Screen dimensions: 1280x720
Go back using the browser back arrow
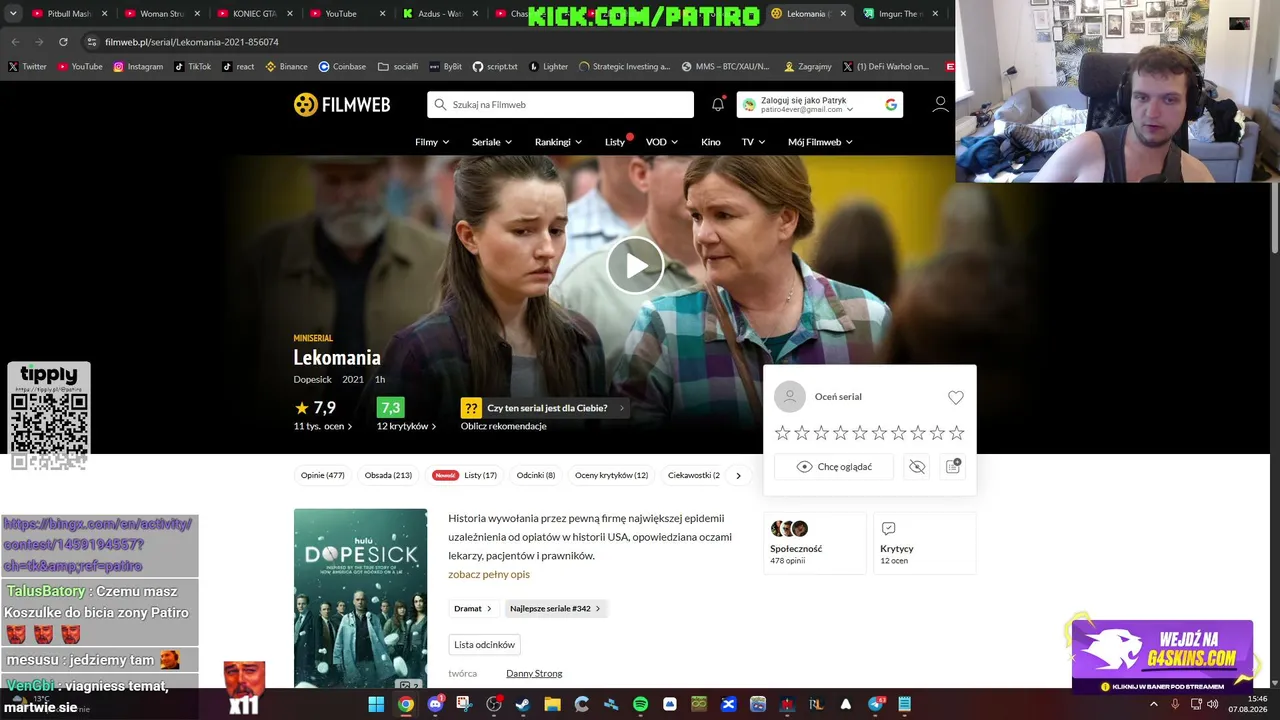15,42
